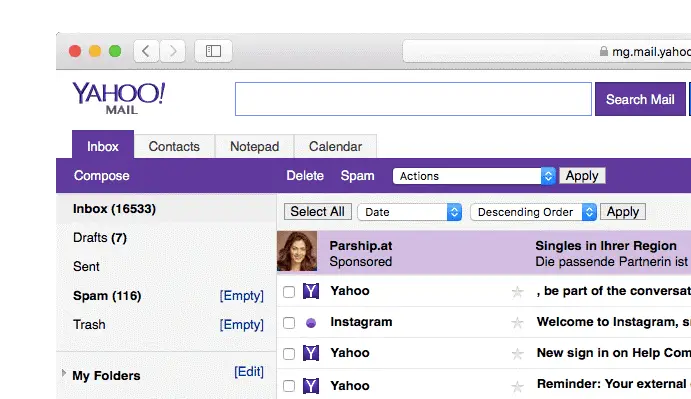The image size is (691, 399).
Task: Open the Date sort dropdown
Action: (x=409, y=212)
